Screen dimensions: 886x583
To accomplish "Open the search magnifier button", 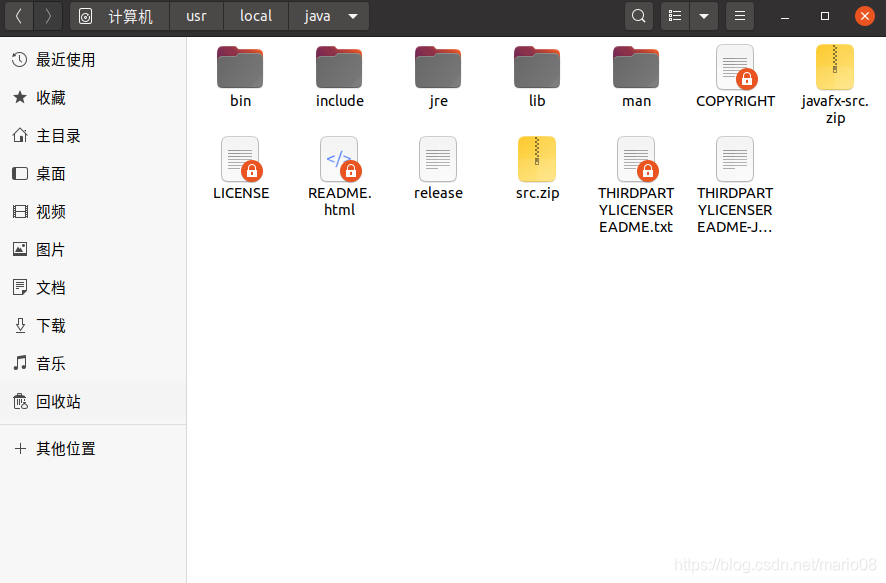I will [x=639, y=16].
